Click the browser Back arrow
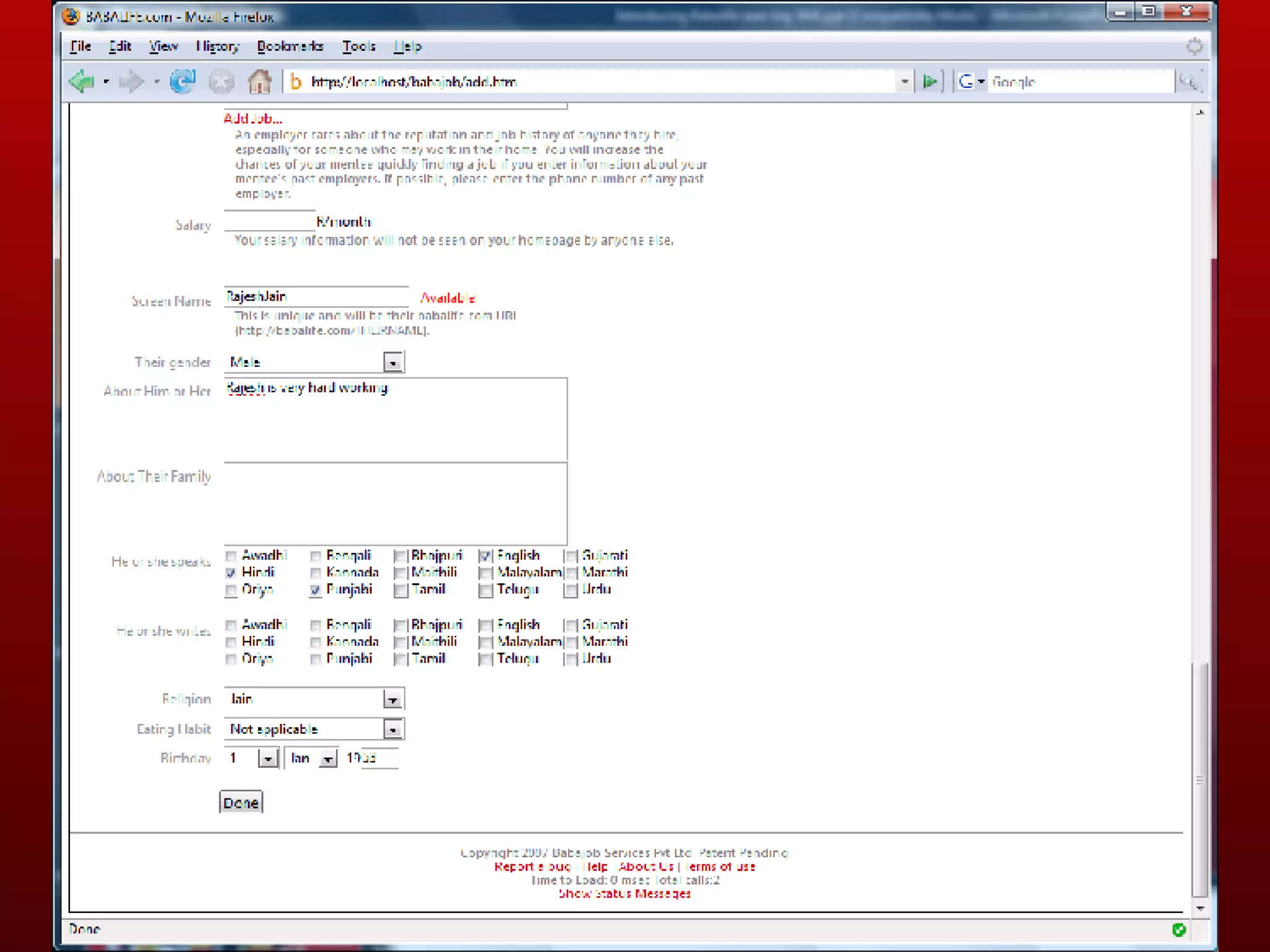 (81, 82)
